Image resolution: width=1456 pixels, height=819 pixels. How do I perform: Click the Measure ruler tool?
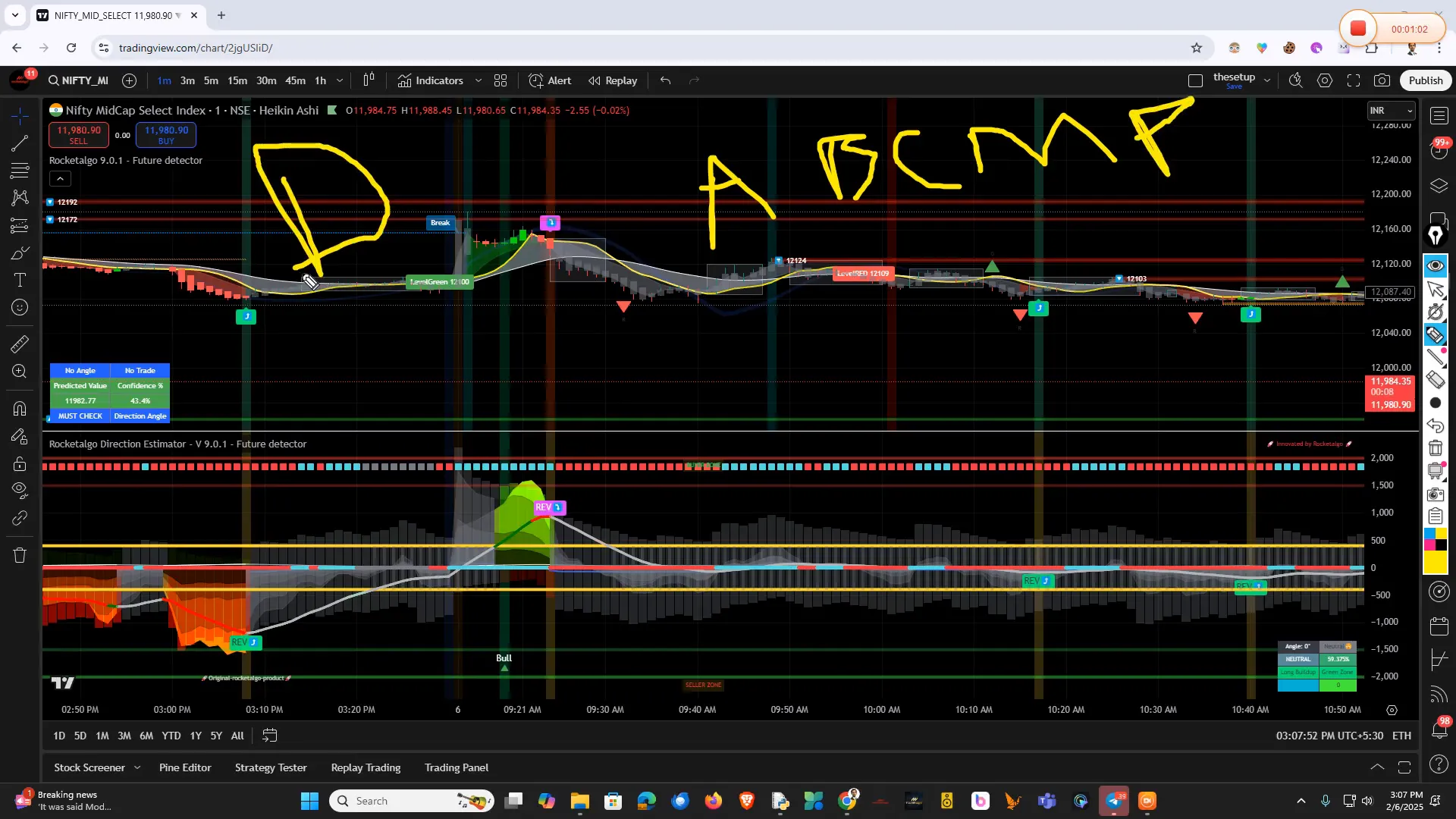coord(20,344)
